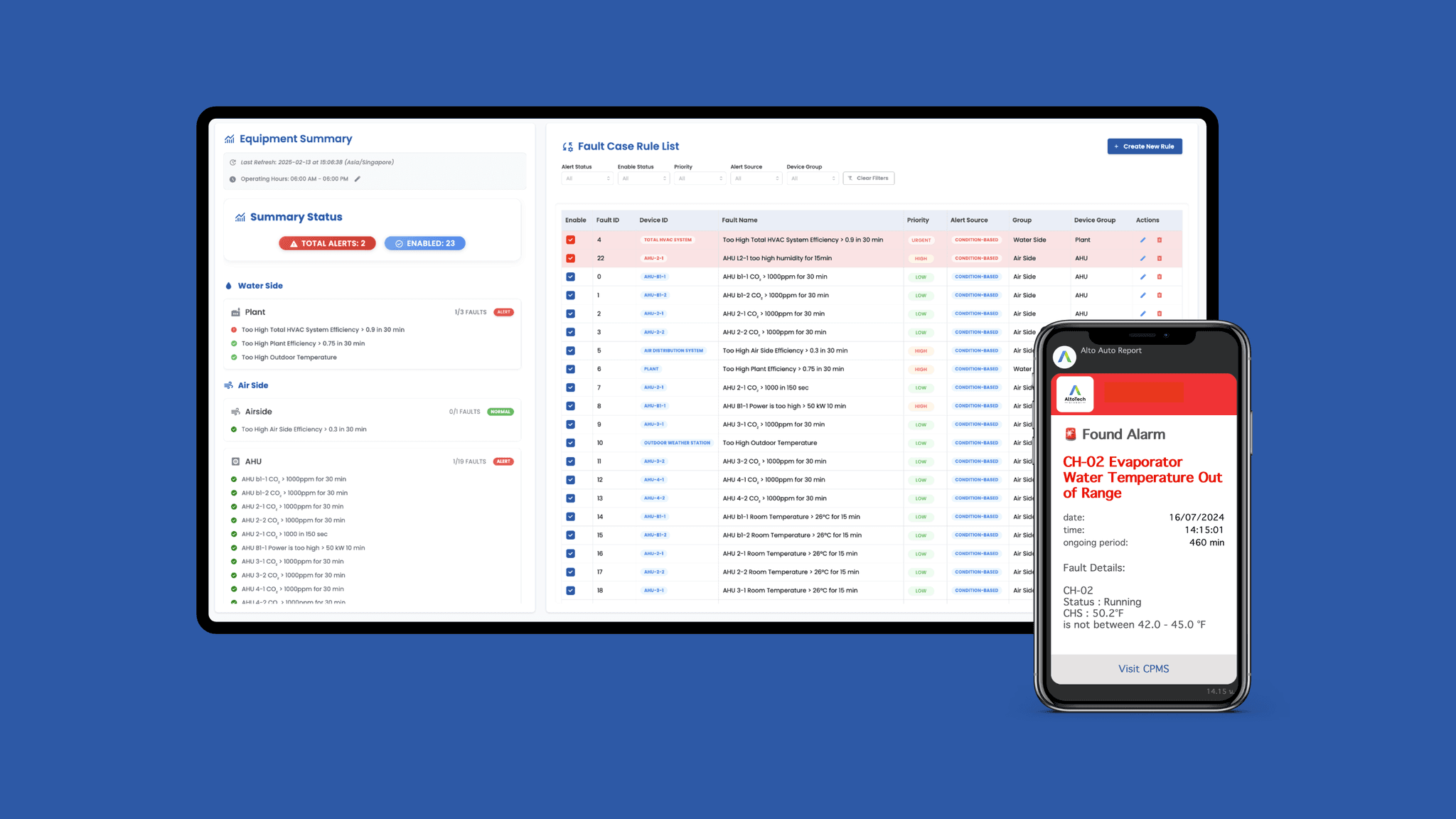
Task: Click the Fault Name column header
Action: coord(739,220)
